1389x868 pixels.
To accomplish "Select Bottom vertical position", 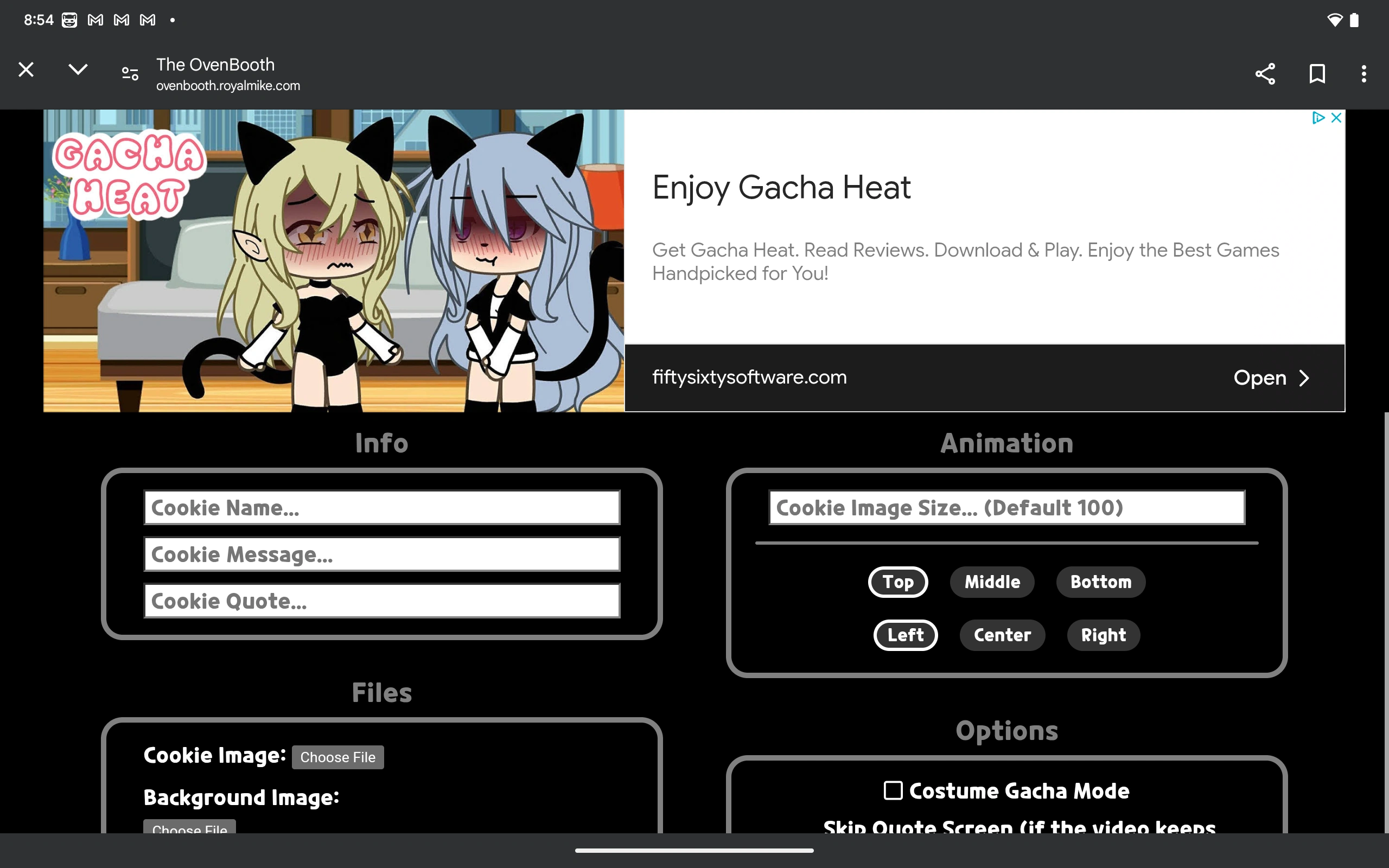I will (1100, 582).
